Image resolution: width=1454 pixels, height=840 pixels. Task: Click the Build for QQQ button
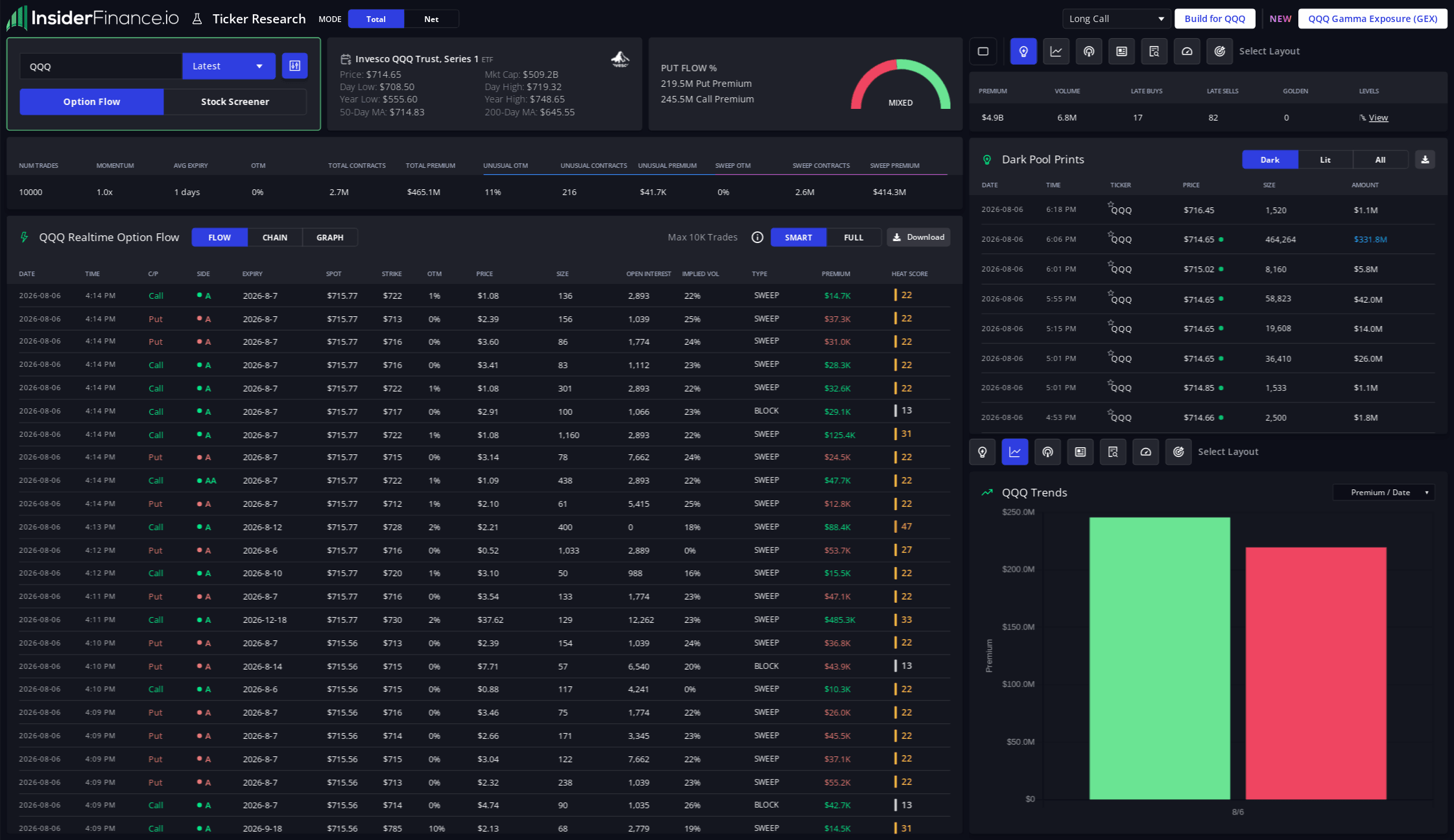coord(1215,19)
